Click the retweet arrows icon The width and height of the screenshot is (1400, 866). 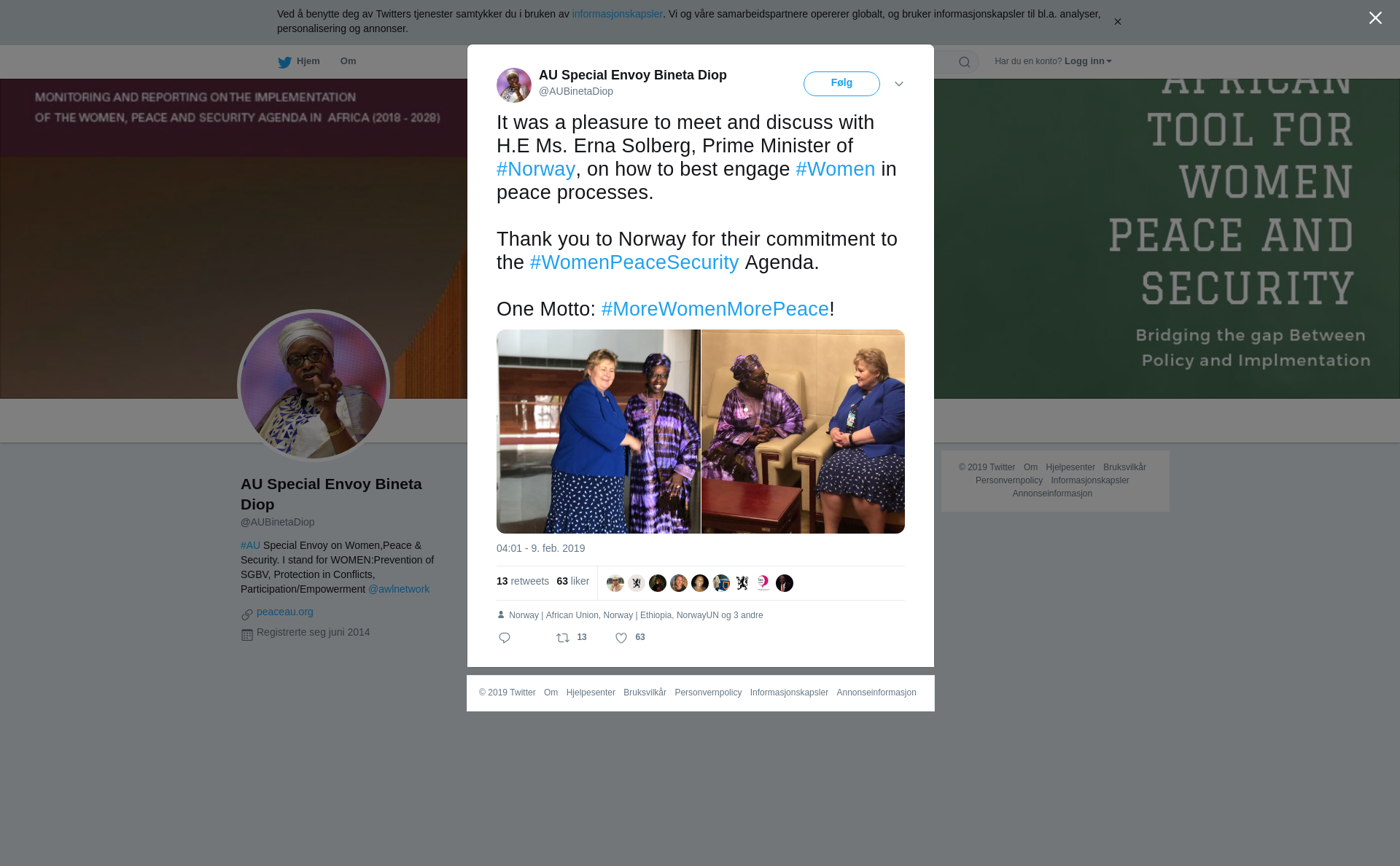(x=563, y=638)
